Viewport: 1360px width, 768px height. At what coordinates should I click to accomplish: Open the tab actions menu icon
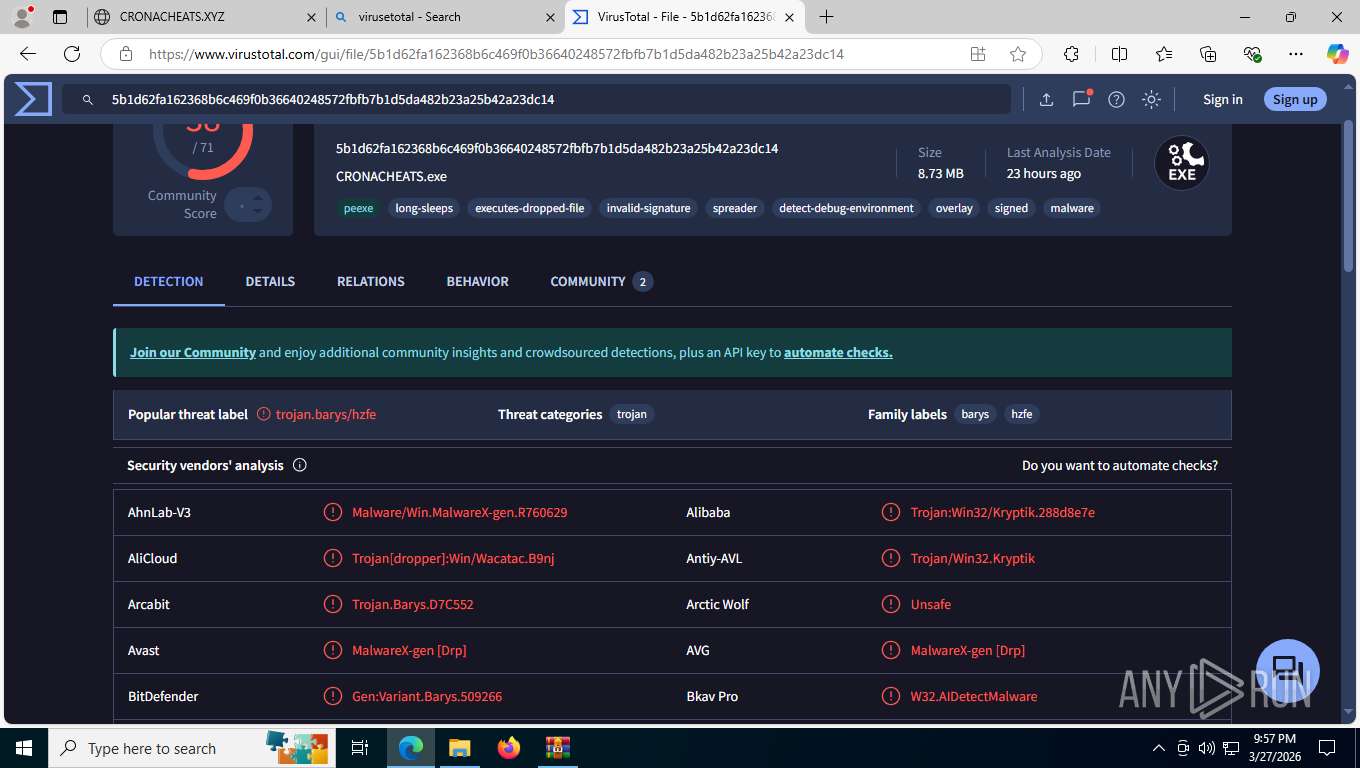(60, 17)
